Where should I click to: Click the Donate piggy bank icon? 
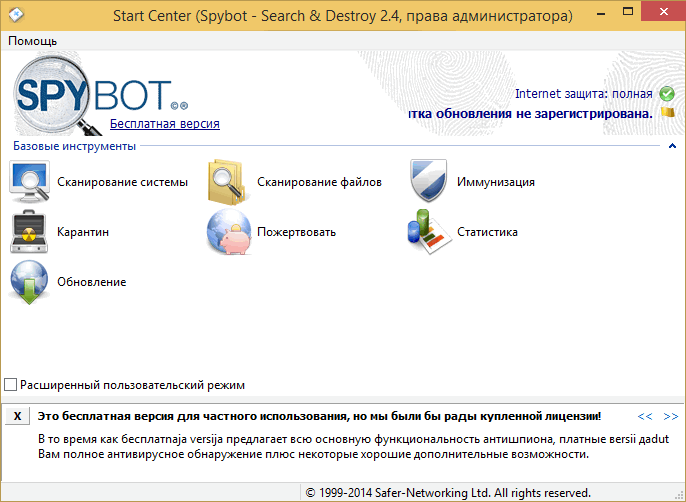point(229,232)
